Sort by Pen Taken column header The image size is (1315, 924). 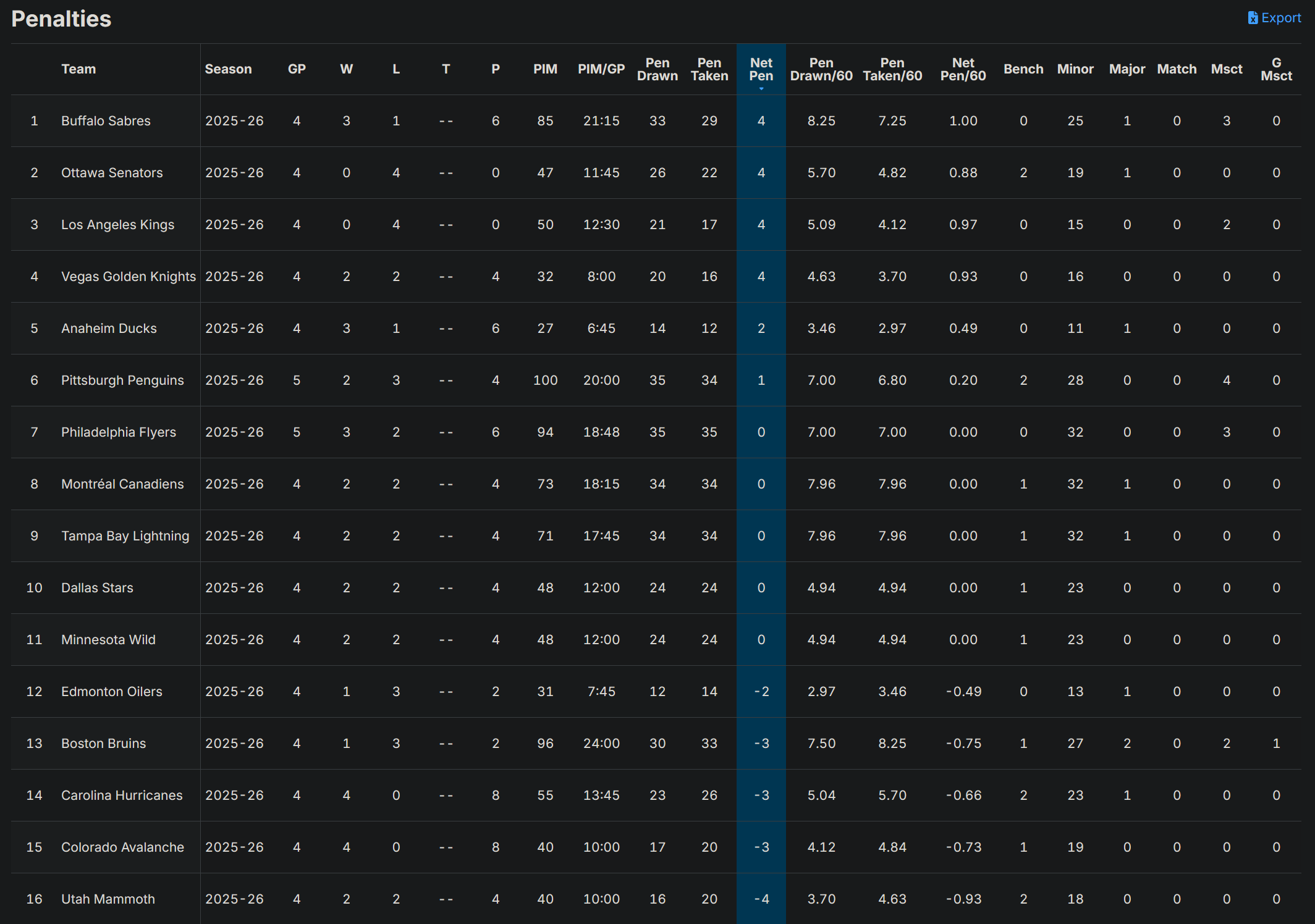[x=709, y=69]
